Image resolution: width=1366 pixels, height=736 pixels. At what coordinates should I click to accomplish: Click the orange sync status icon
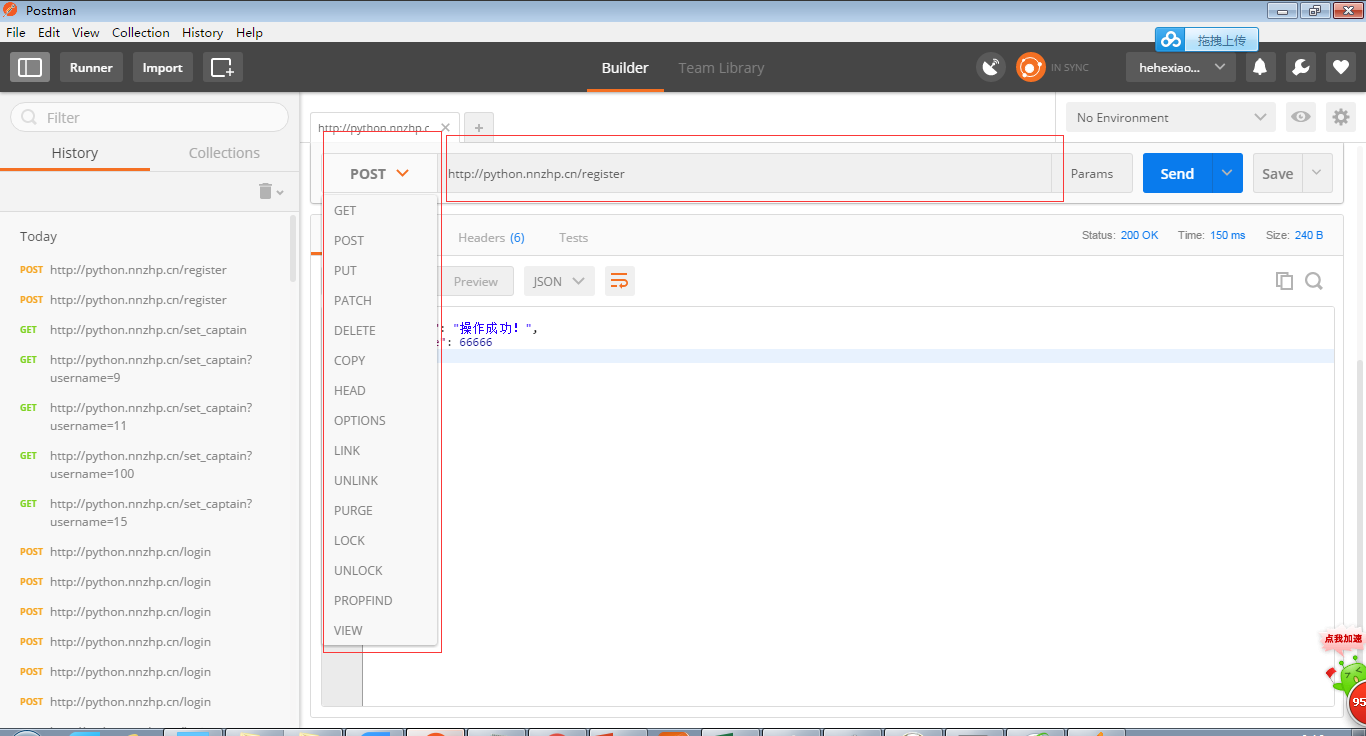[1030, 68]
